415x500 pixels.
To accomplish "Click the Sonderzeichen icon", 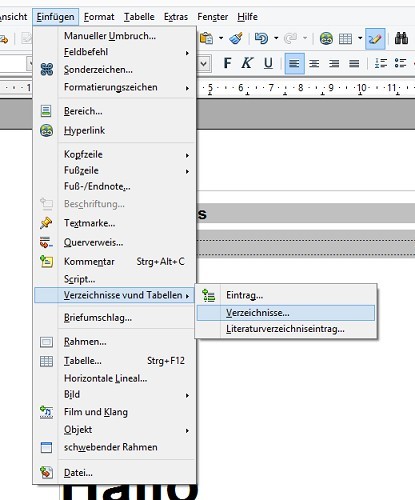I will (x=46, y=70).
